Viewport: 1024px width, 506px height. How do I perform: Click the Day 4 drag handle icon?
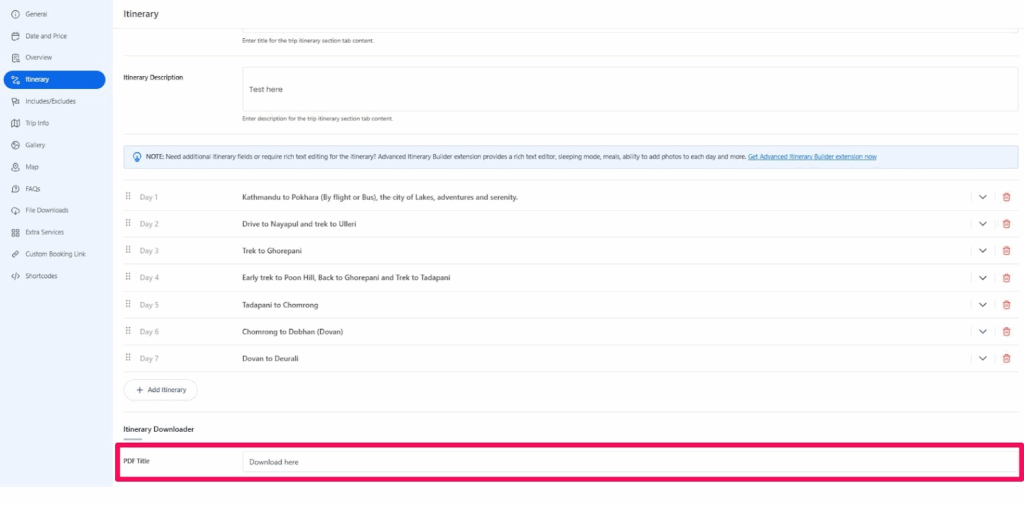click(x=128, y=277)
